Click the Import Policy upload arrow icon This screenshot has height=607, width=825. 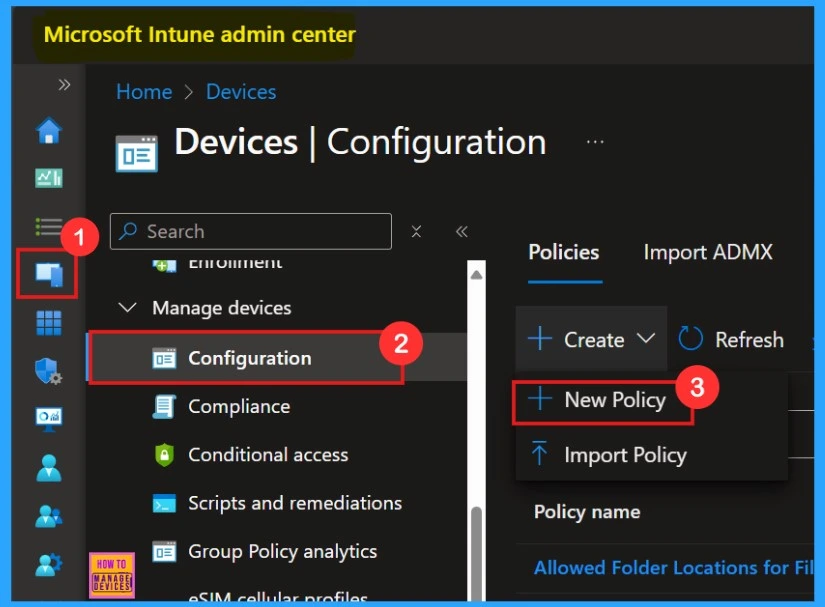point(539,453)
